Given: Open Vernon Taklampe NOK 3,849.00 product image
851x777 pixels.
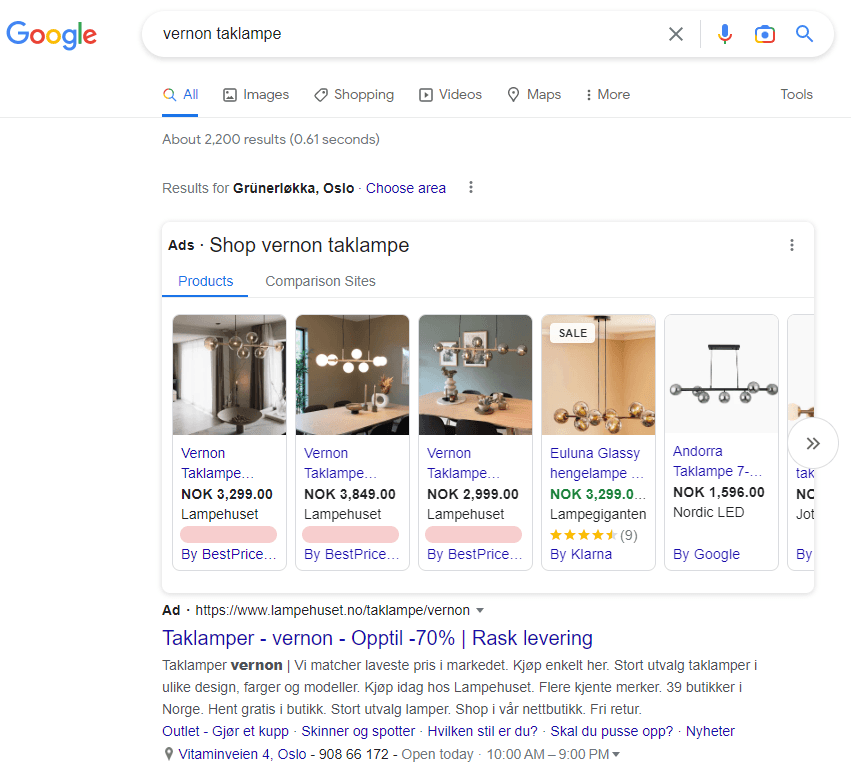Looking at the screenshot, I should (x=352, y=375).
